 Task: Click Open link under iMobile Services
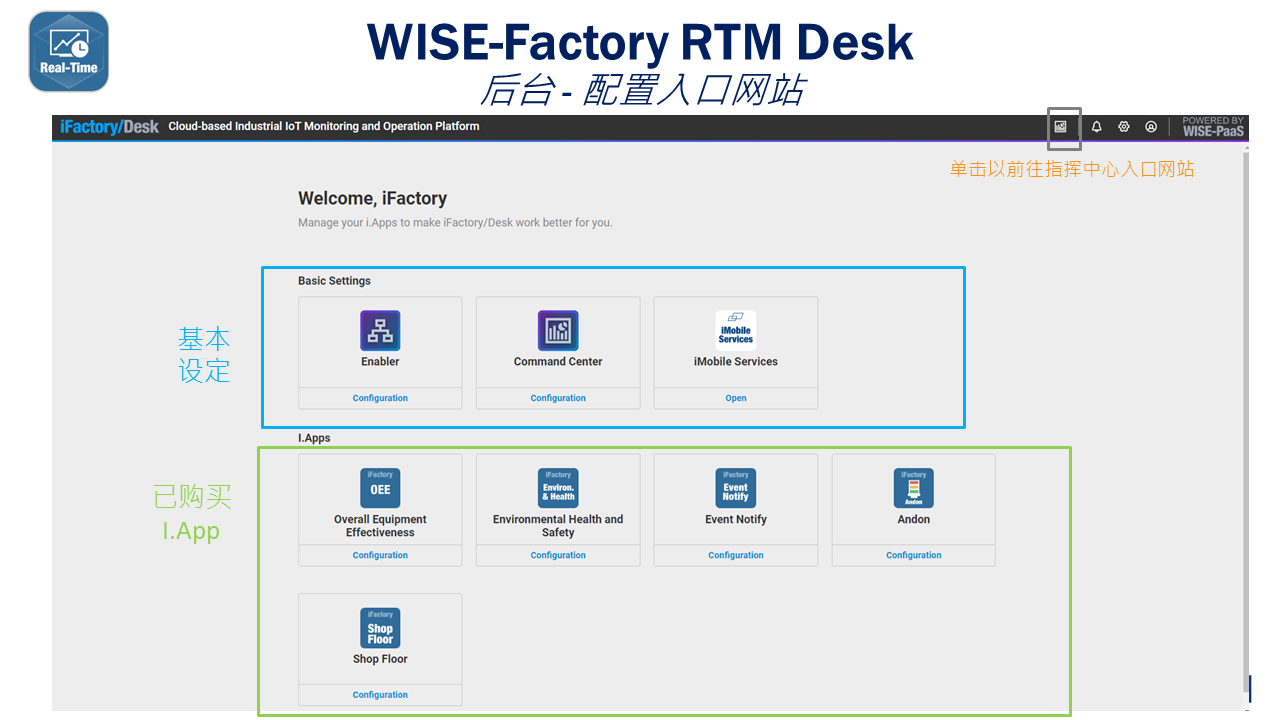point(736,398)
